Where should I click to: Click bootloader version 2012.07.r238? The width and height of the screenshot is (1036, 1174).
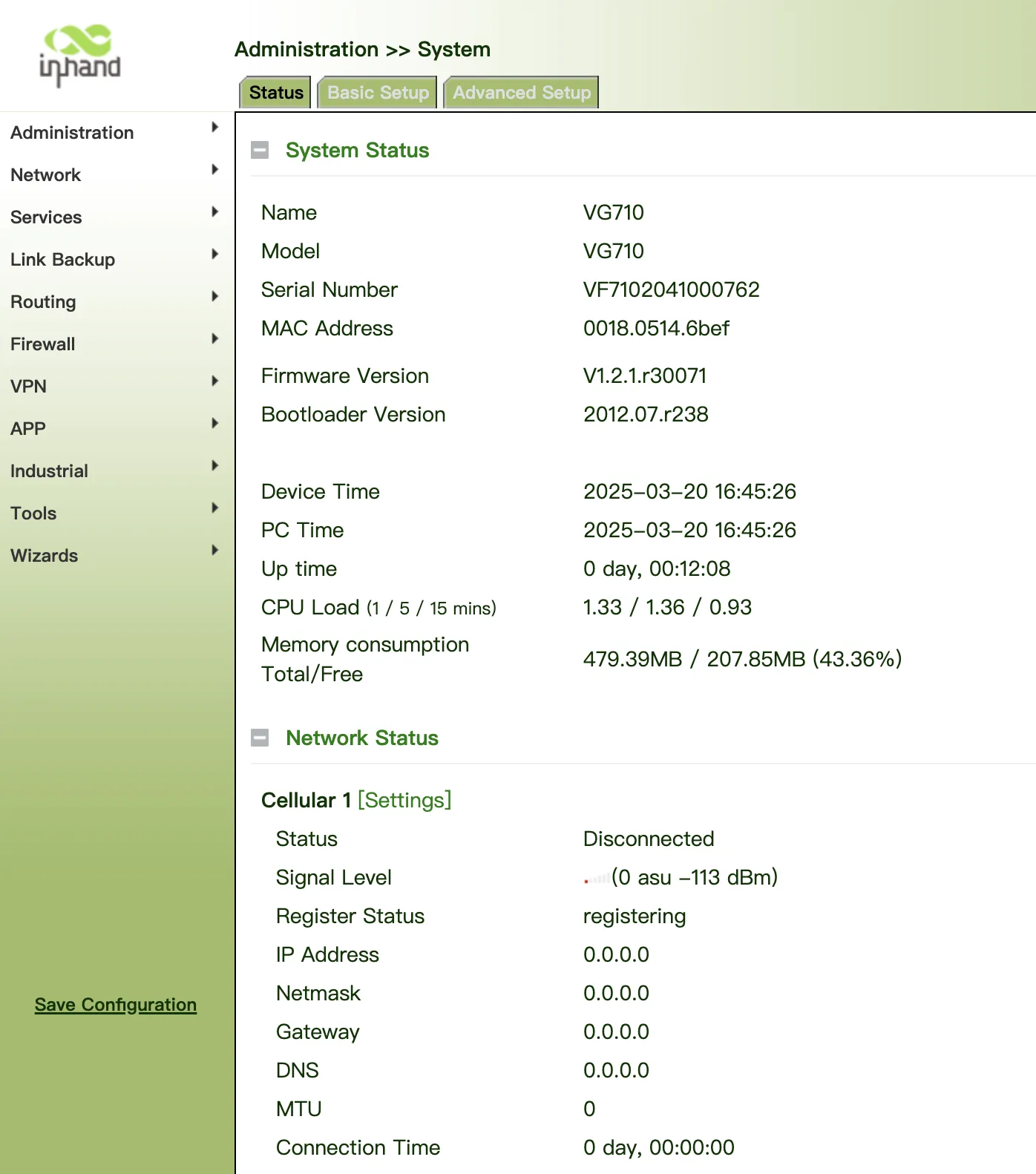click(646, 414)
